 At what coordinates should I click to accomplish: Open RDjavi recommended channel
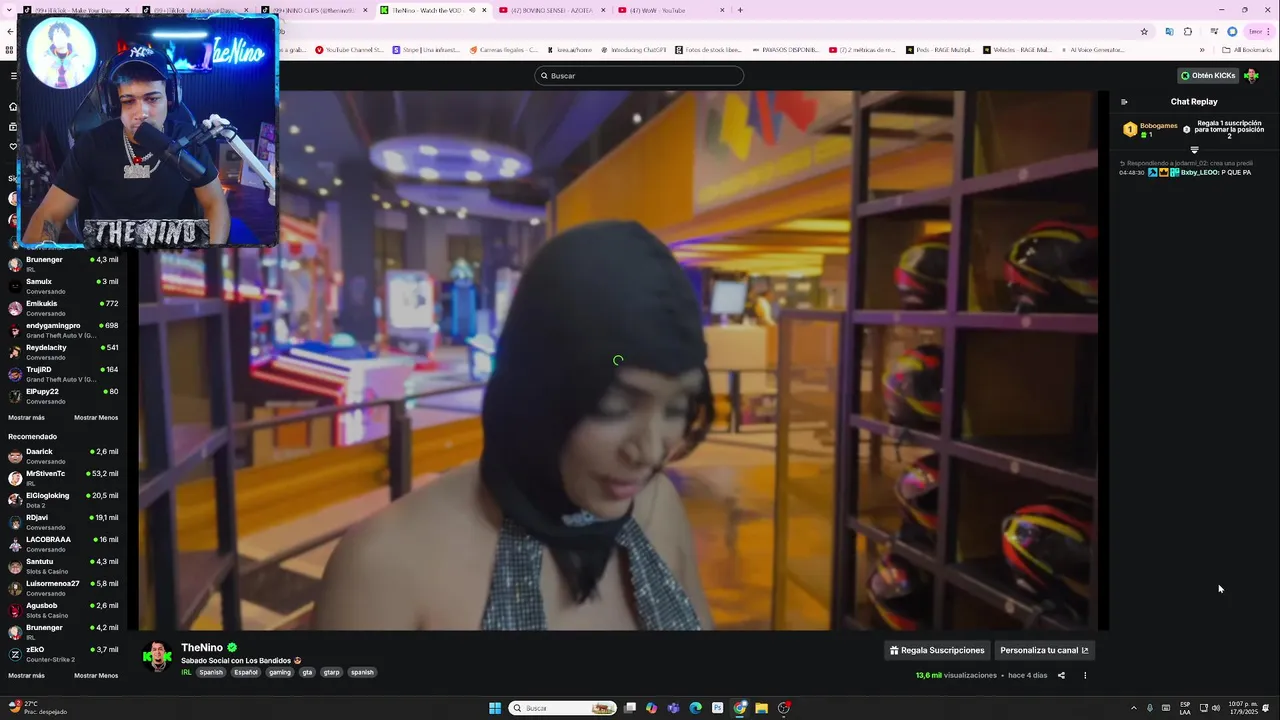[x=64, y=522]
